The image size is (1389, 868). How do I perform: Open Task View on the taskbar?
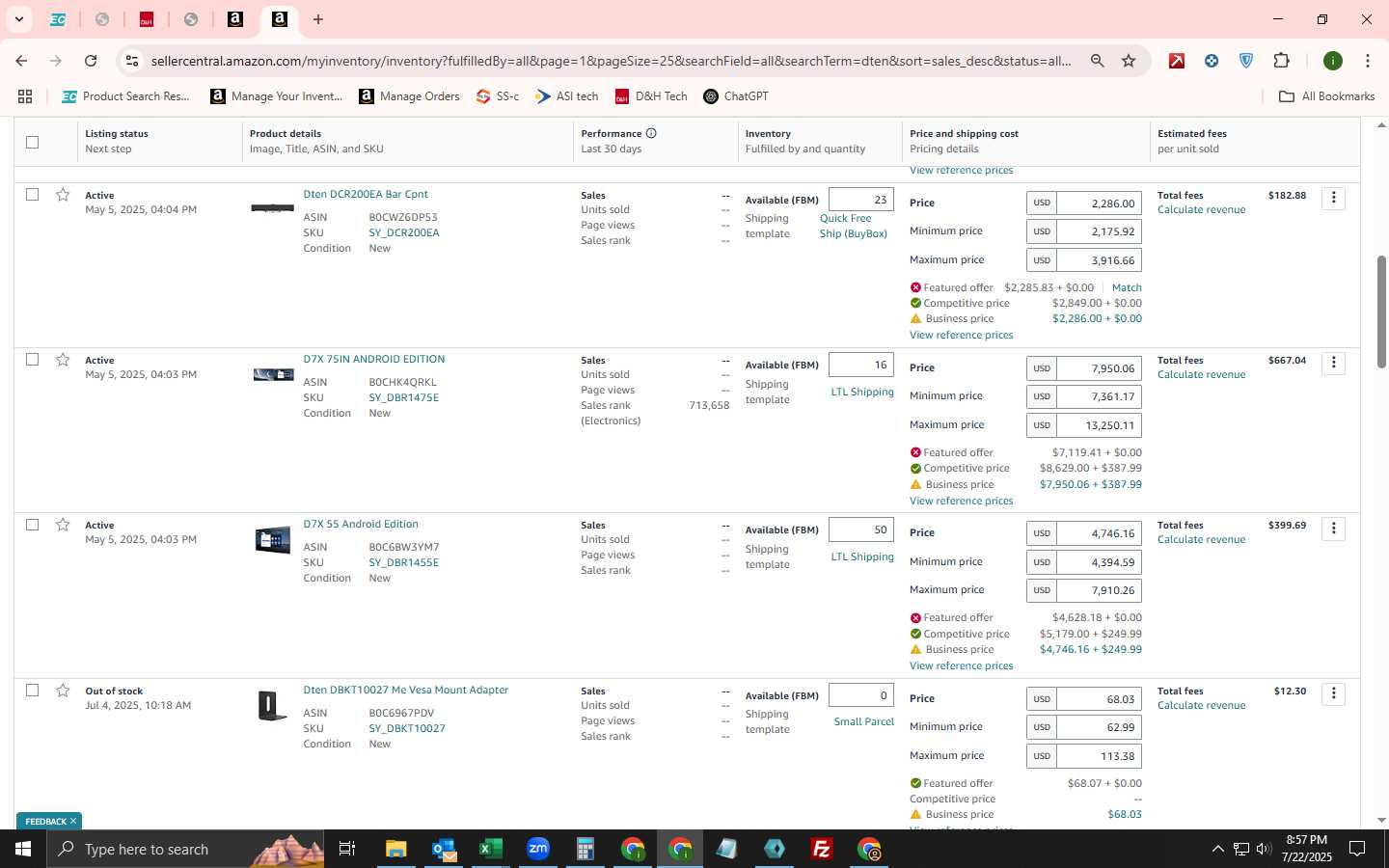click(346, 849)
